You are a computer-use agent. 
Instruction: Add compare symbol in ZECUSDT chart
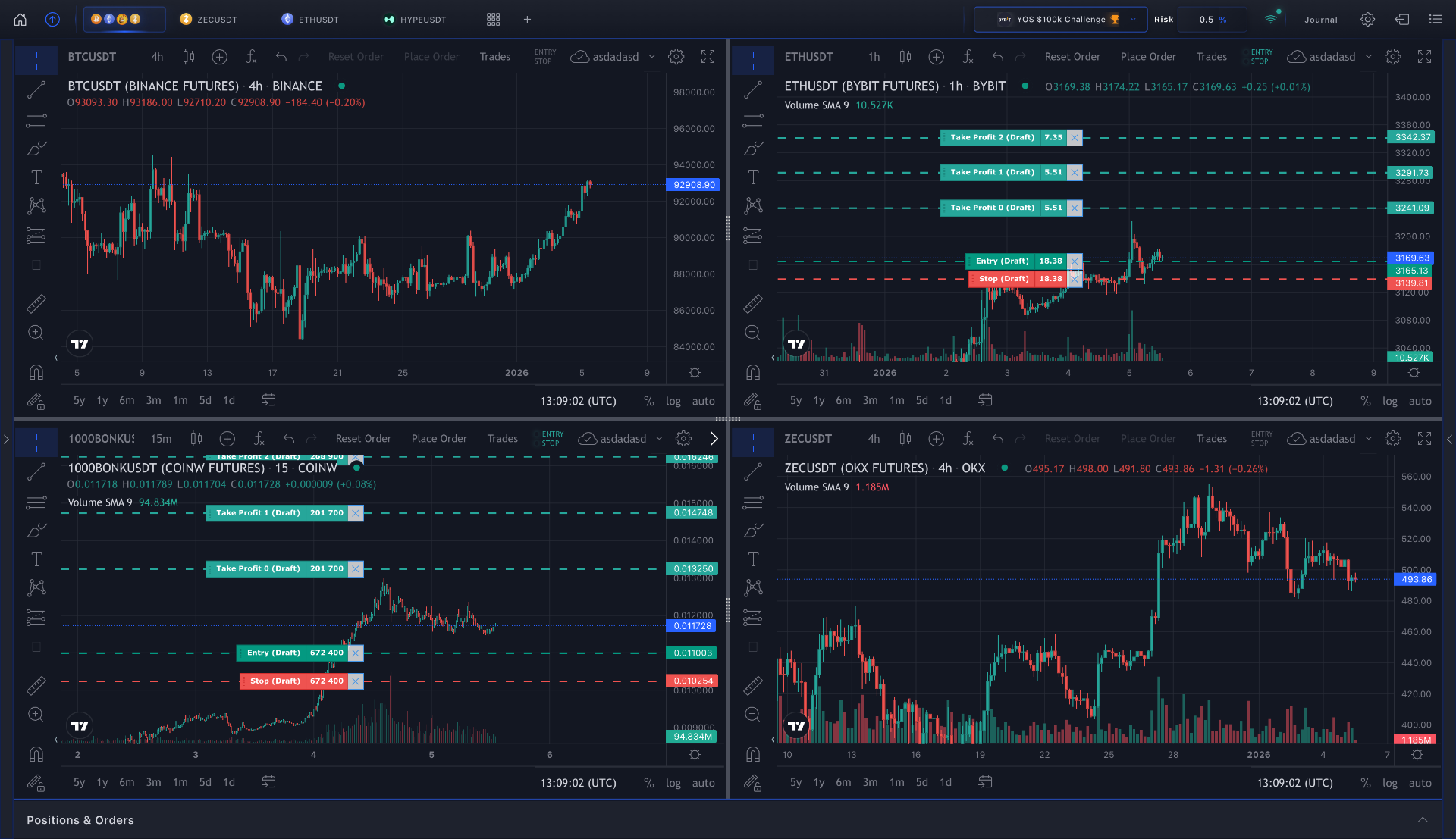pyautogui.click(x=937, y=439)
